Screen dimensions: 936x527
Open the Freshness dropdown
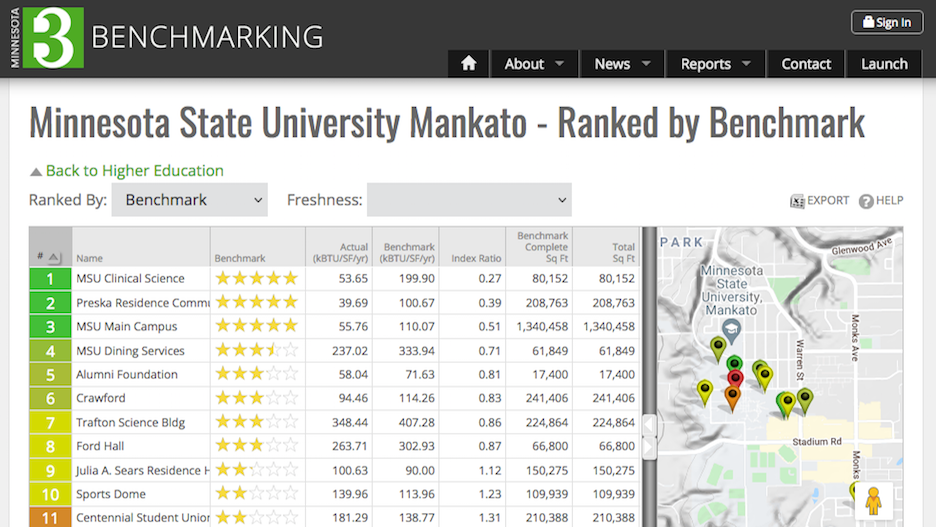tap(469, 200)
